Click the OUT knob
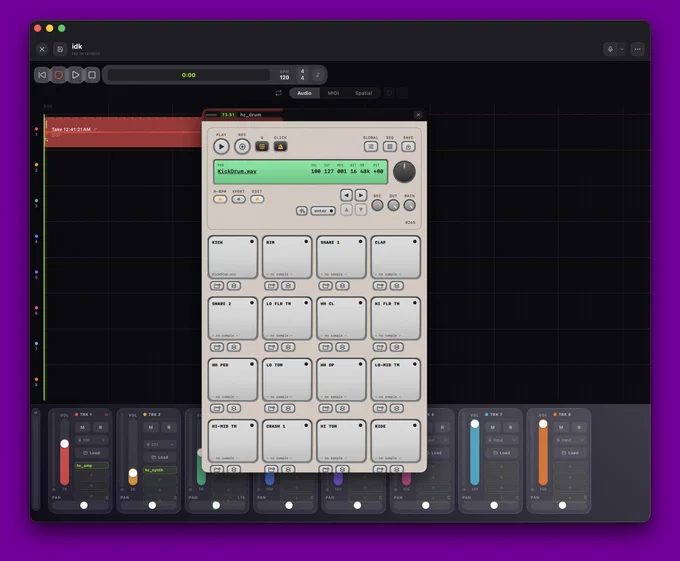The width and height of the screenshot is (680, 561). (x=393, y=205)
